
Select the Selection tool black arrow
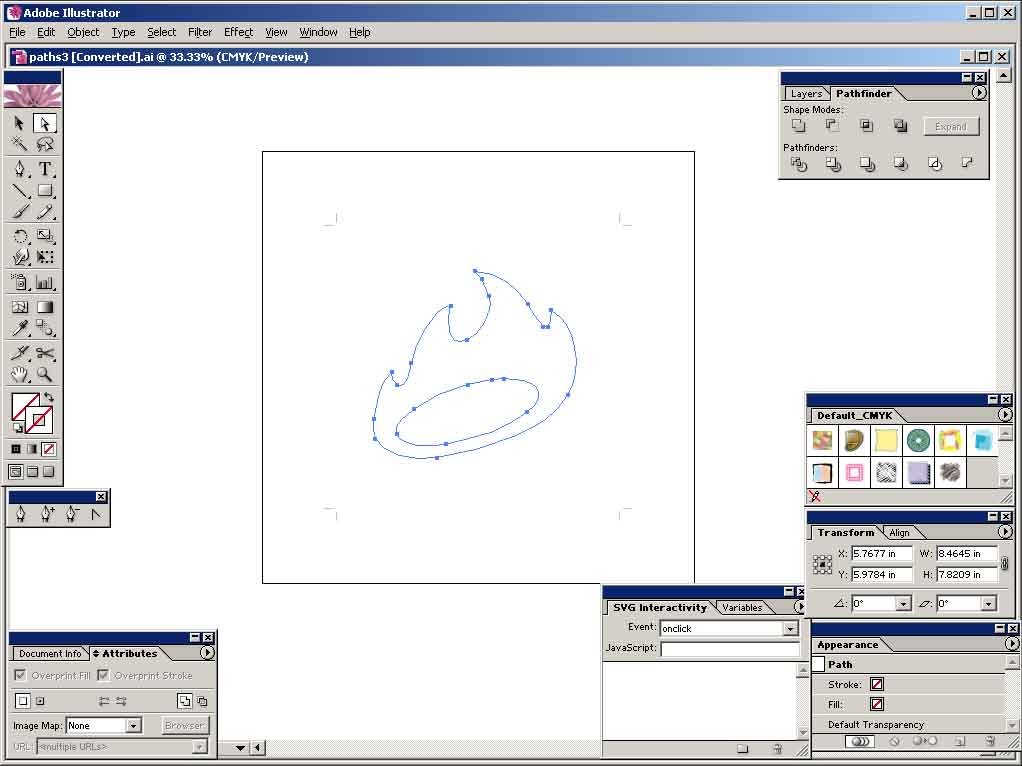coord(19,123)
